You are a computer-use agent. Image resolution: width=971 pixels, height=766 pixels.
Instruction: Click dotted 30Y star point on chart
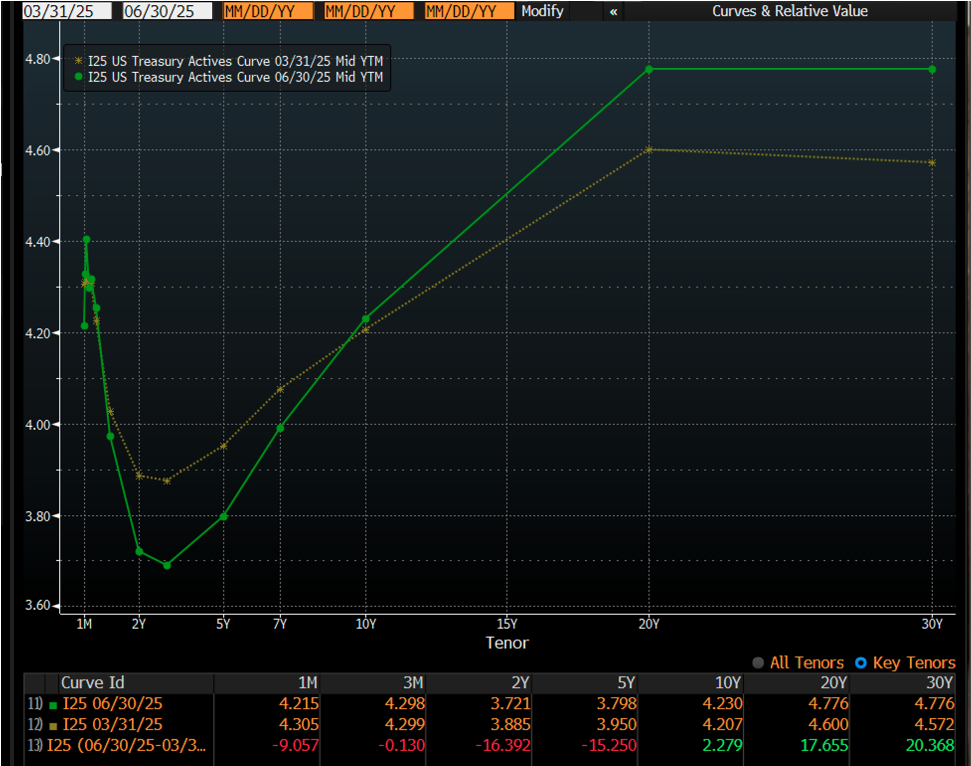[x=932, y=163]
